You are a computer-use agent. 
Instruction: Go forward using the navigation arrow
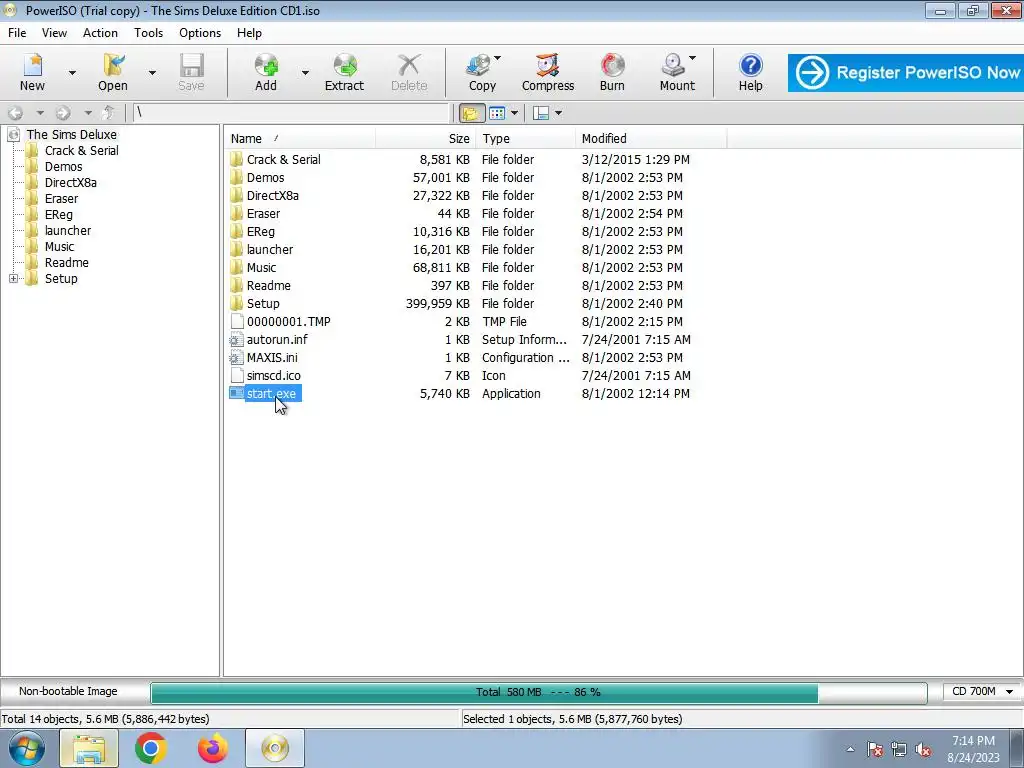63,113
